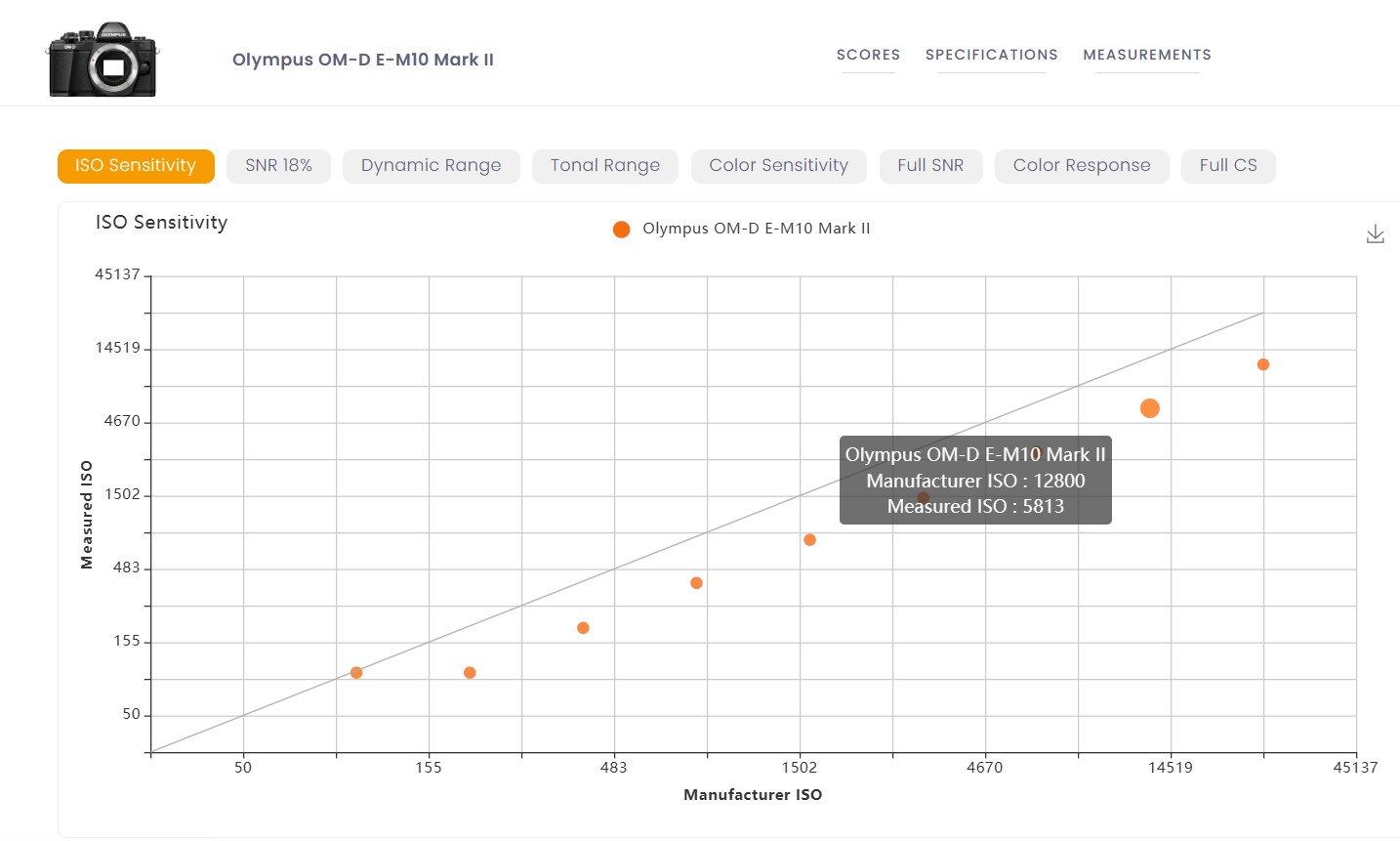
Task: Select the ISO Sensitivity tab
Action: [x=136, y=166]
